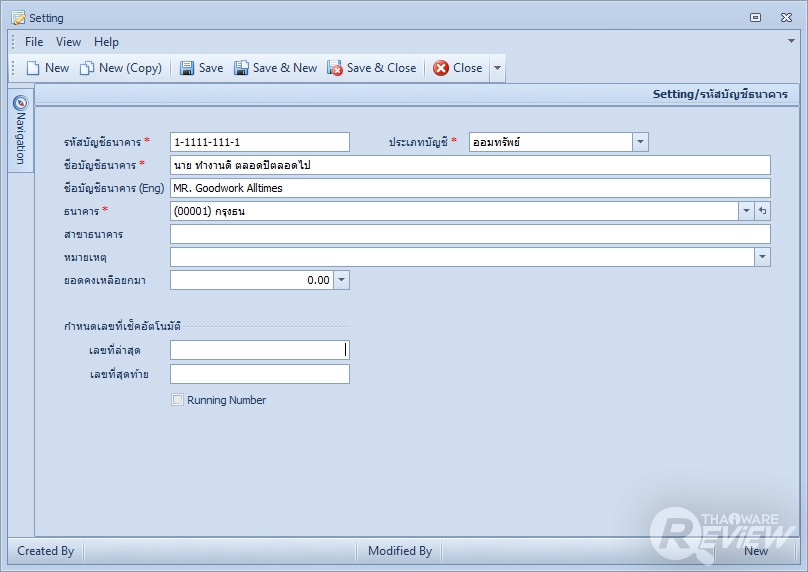The height and width of the screenshot is (572, 808).
Task: Click the Setting/รหัสบัญชีธนาคาร header title
Action: click(x=720, y=94)
